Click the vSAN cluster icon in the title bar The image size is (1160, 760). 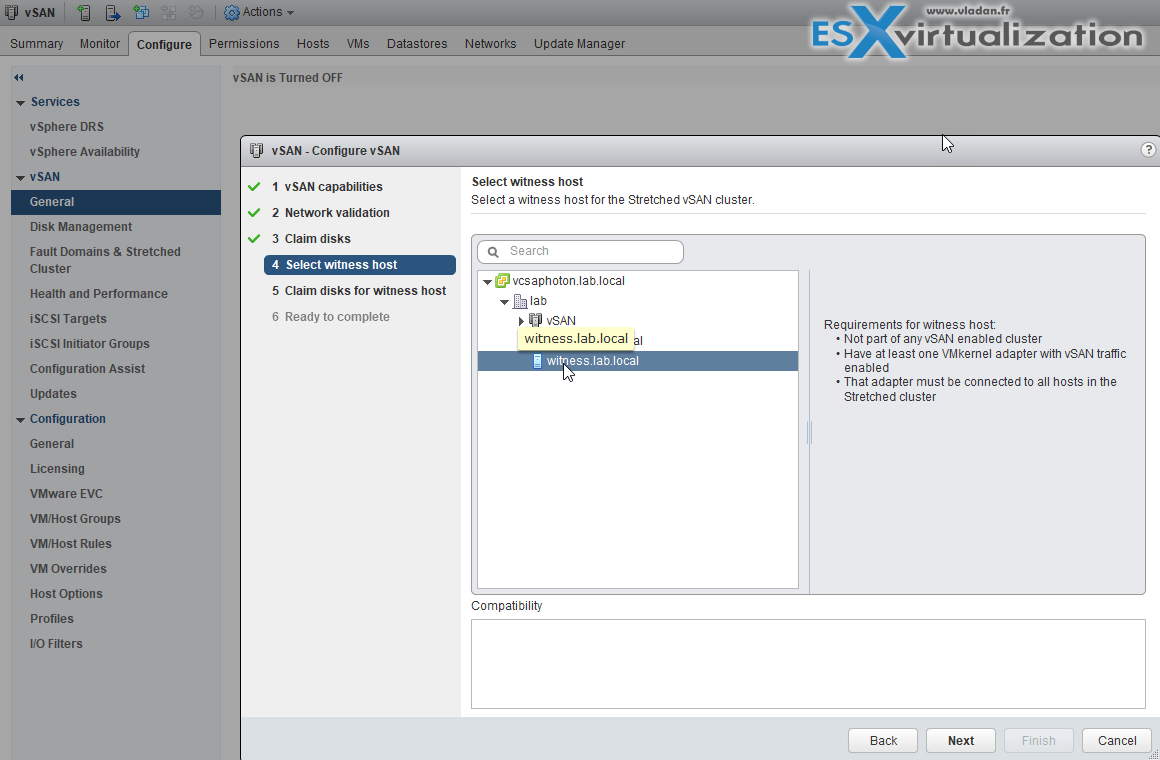11,13
